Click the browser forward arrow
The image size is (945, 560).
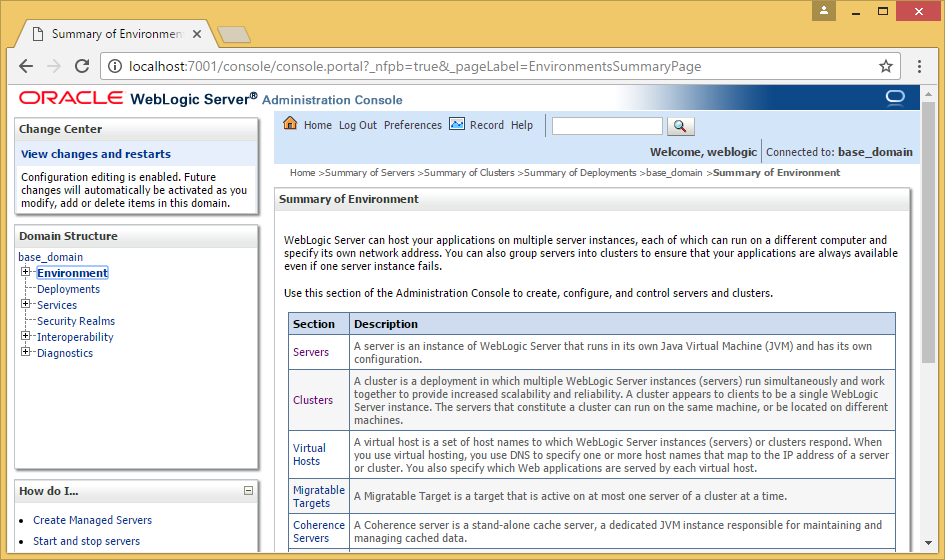click(x=54, y=66)
